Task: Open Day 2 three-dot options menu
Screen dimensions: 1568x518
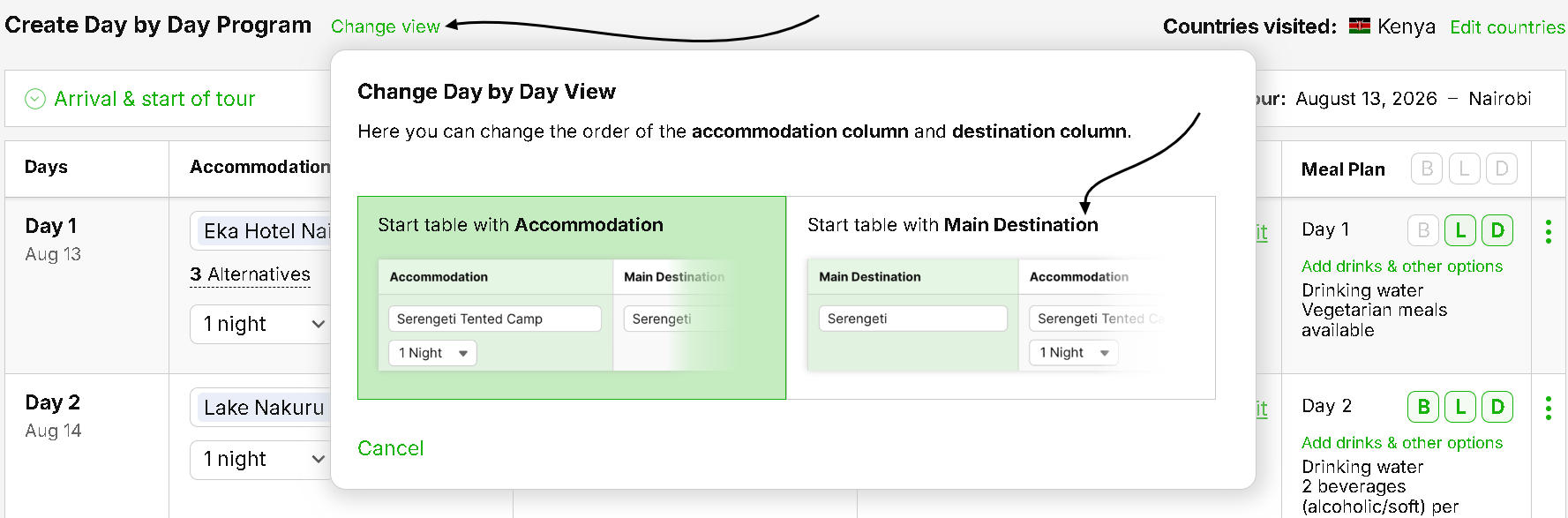Action: [x=1548, y=408]
